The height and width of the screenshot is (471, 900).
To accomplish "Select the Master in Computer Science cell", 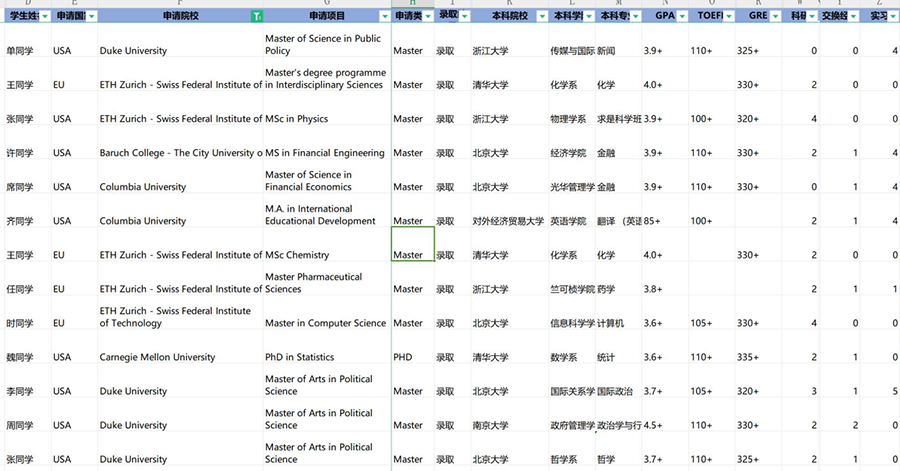I will (325, 323).
